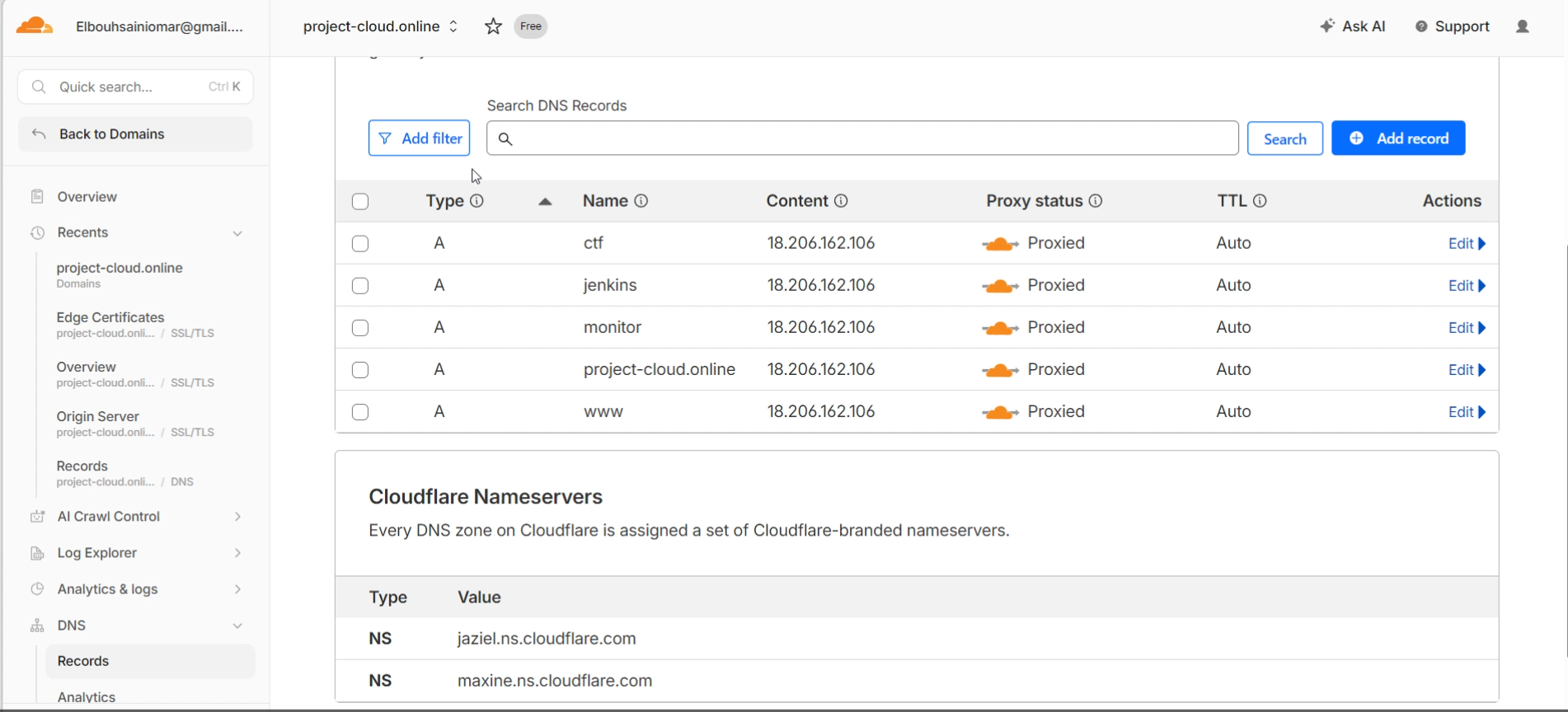Image resolution: width=1568 pixels, height=712 pixels.
Task: Star the project-cloud.online domain
Action: click(x=493, y=26)
